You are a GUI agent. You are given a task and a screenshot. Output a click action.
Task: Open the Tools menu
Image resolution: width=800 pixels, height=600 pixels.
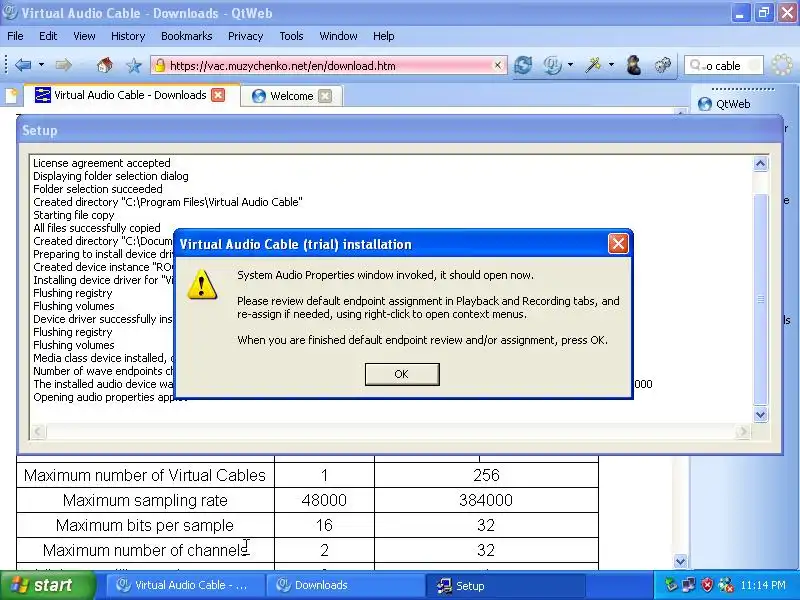291,36
